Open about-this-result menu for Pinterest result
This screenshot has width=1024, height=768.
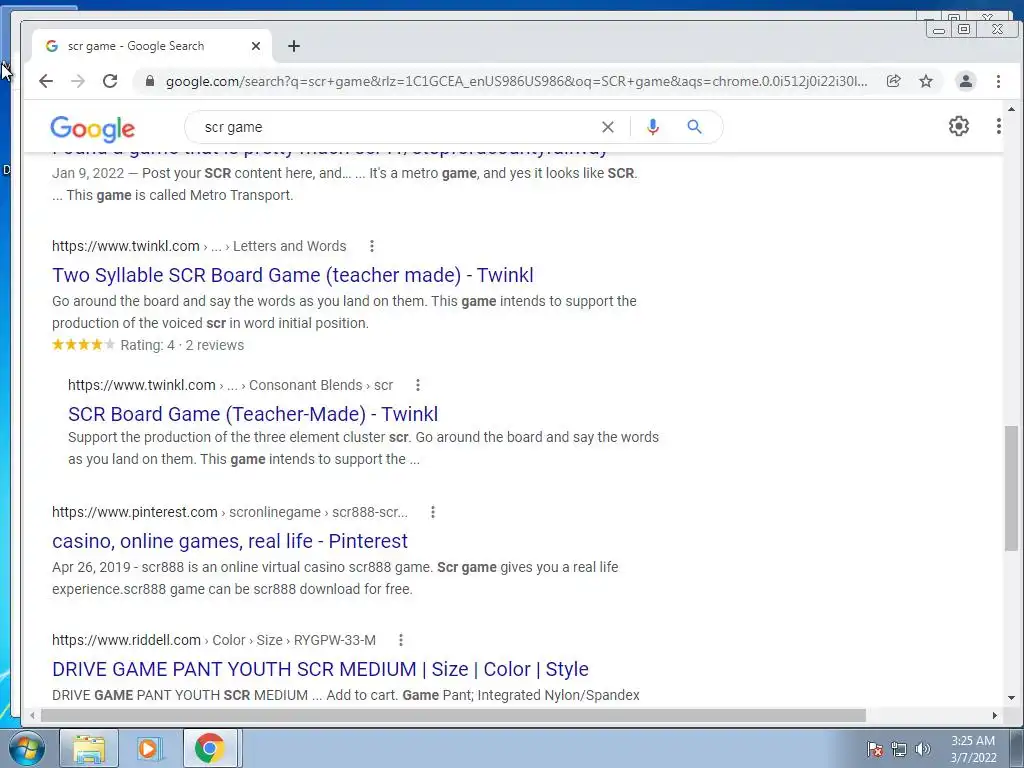(x=433, y=512)
